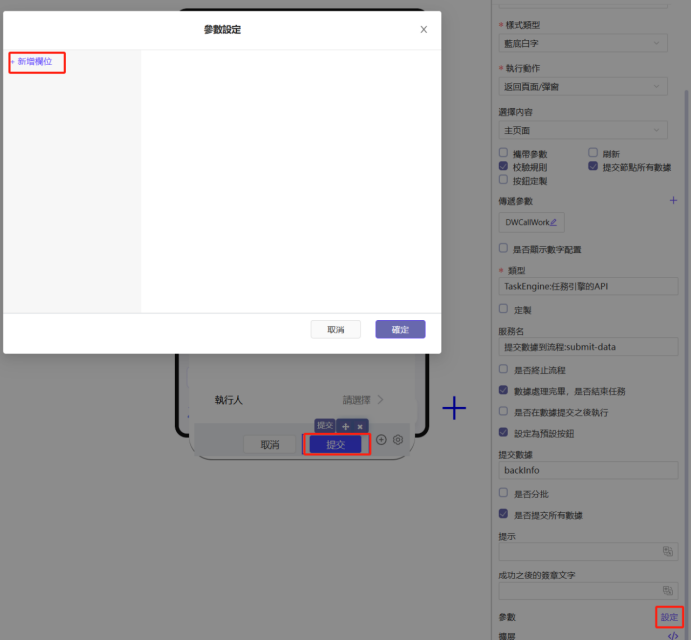692x640 pixels.
Task: Click the move handle icon above 提交
Action: tap(346, 426)
